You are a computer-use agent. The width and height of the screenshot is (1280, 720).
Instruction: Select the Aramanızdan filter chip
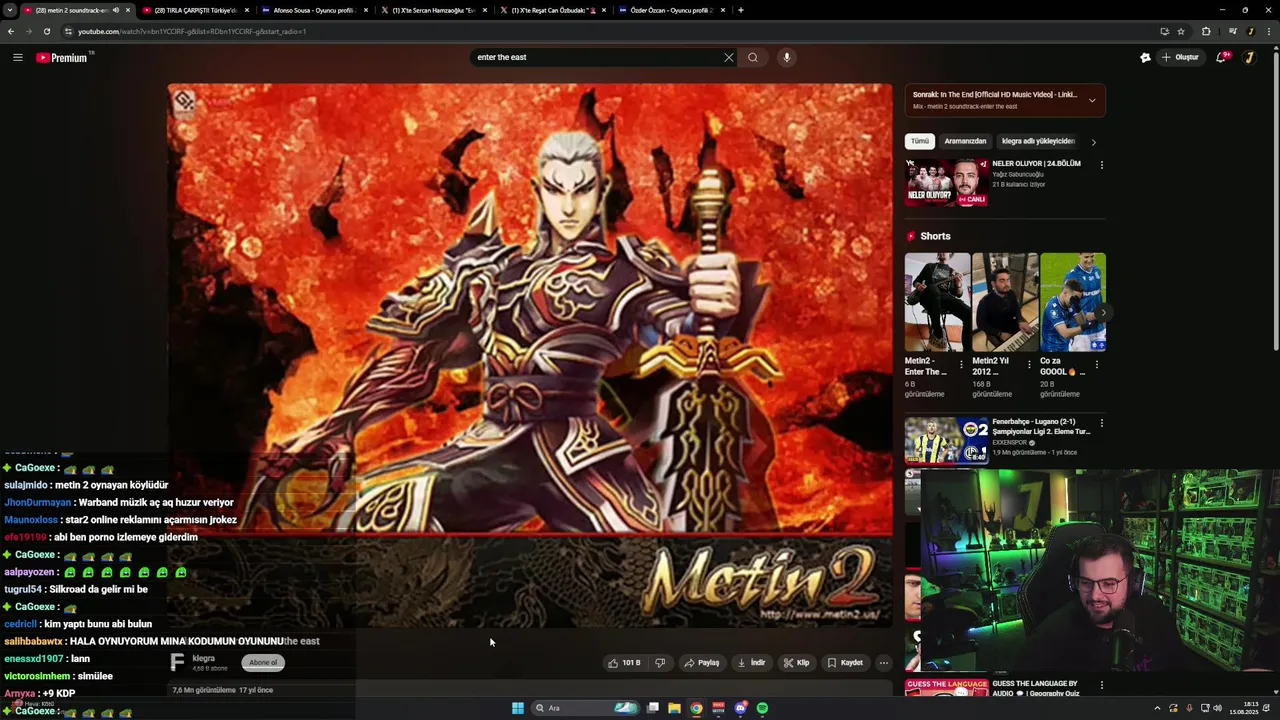click(965, 141)
